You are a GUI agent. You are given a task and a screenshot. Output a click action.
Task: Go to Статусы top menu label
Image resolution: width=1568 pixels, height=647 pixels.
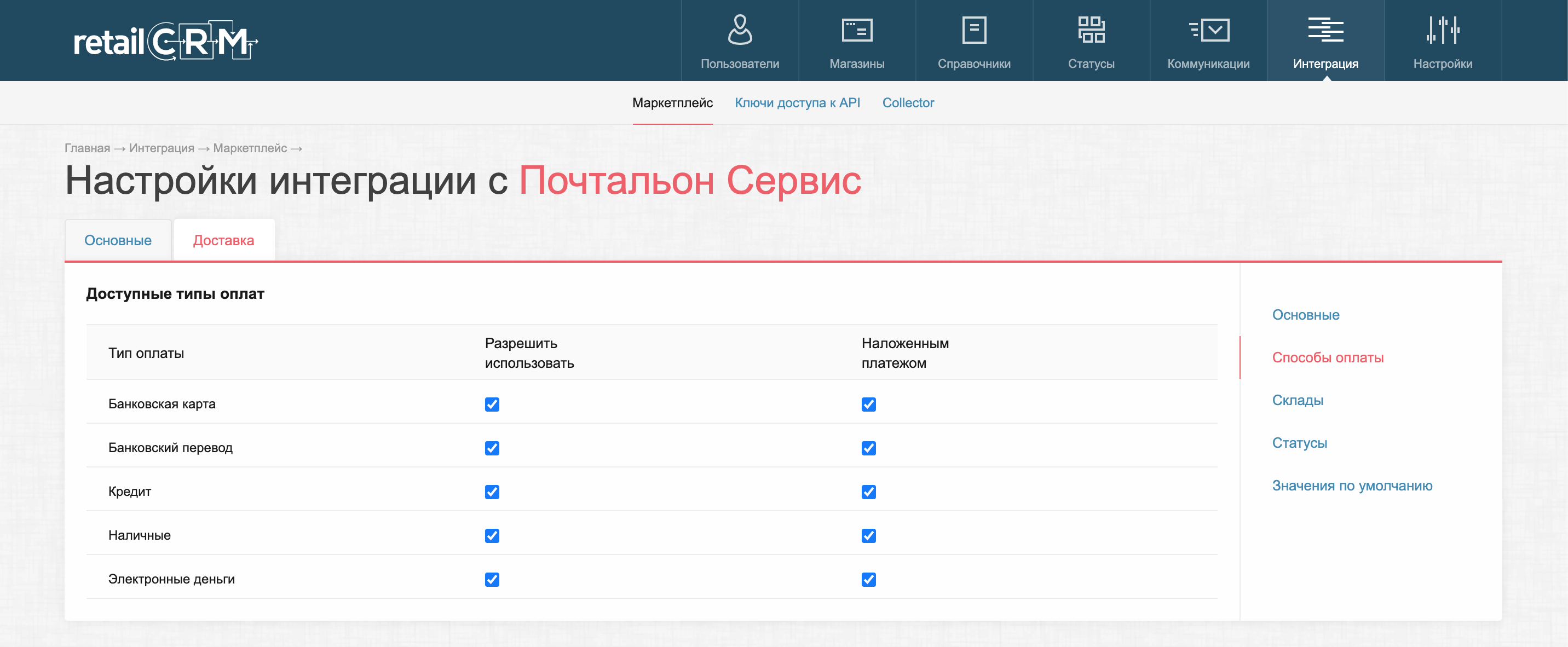[1091, 64]
